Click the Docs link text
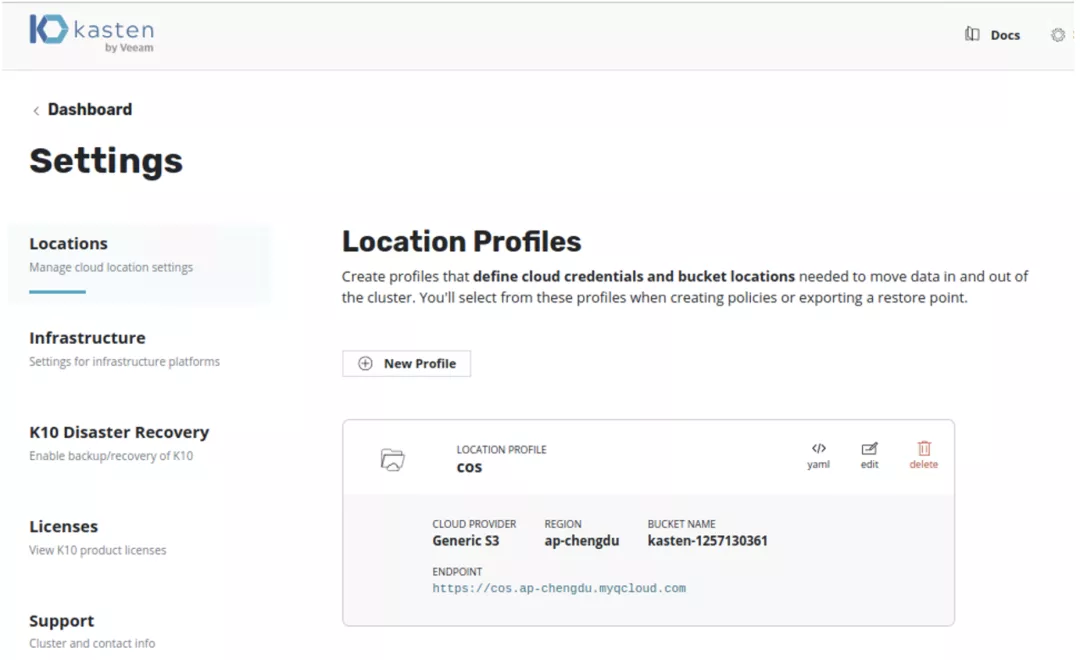Image resolution: width=1080 pixels, height=660 pixels. point(1005,35)
